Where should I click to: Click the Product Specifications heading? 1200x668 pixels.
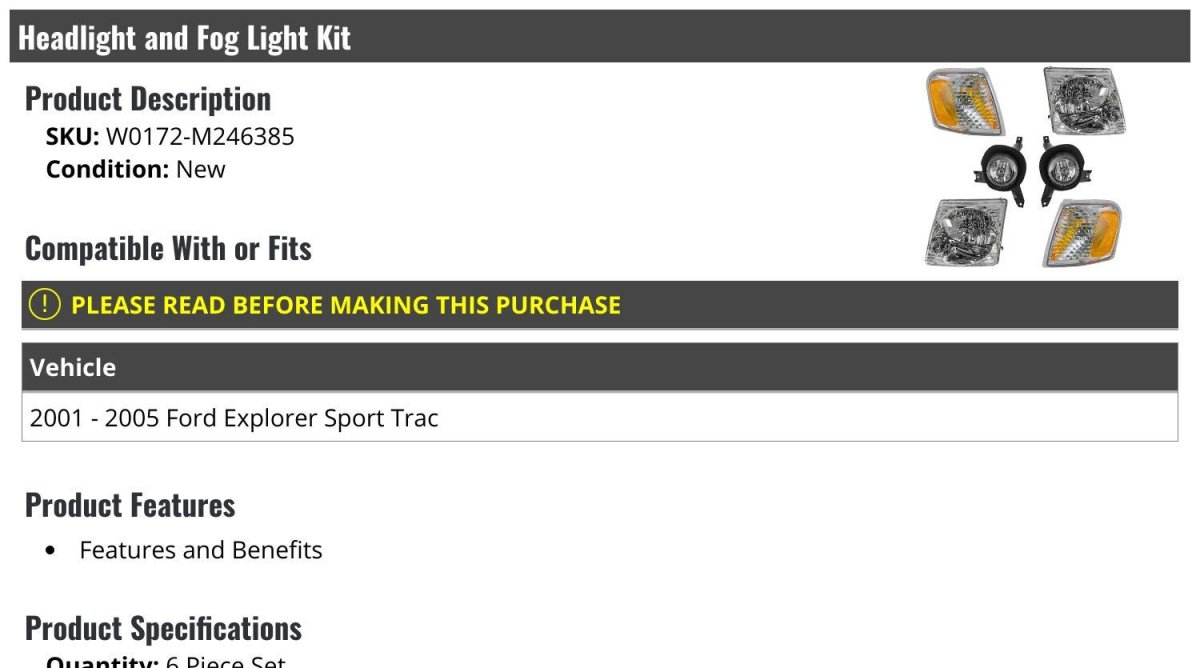tap(163, 628)
